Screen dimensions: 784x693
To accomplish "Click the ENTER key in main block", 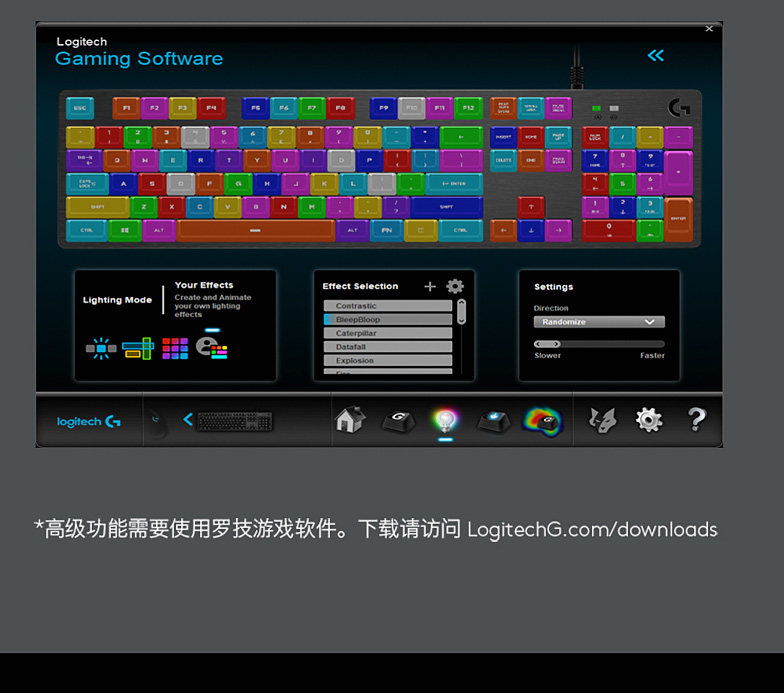I will tap(454, 184).
